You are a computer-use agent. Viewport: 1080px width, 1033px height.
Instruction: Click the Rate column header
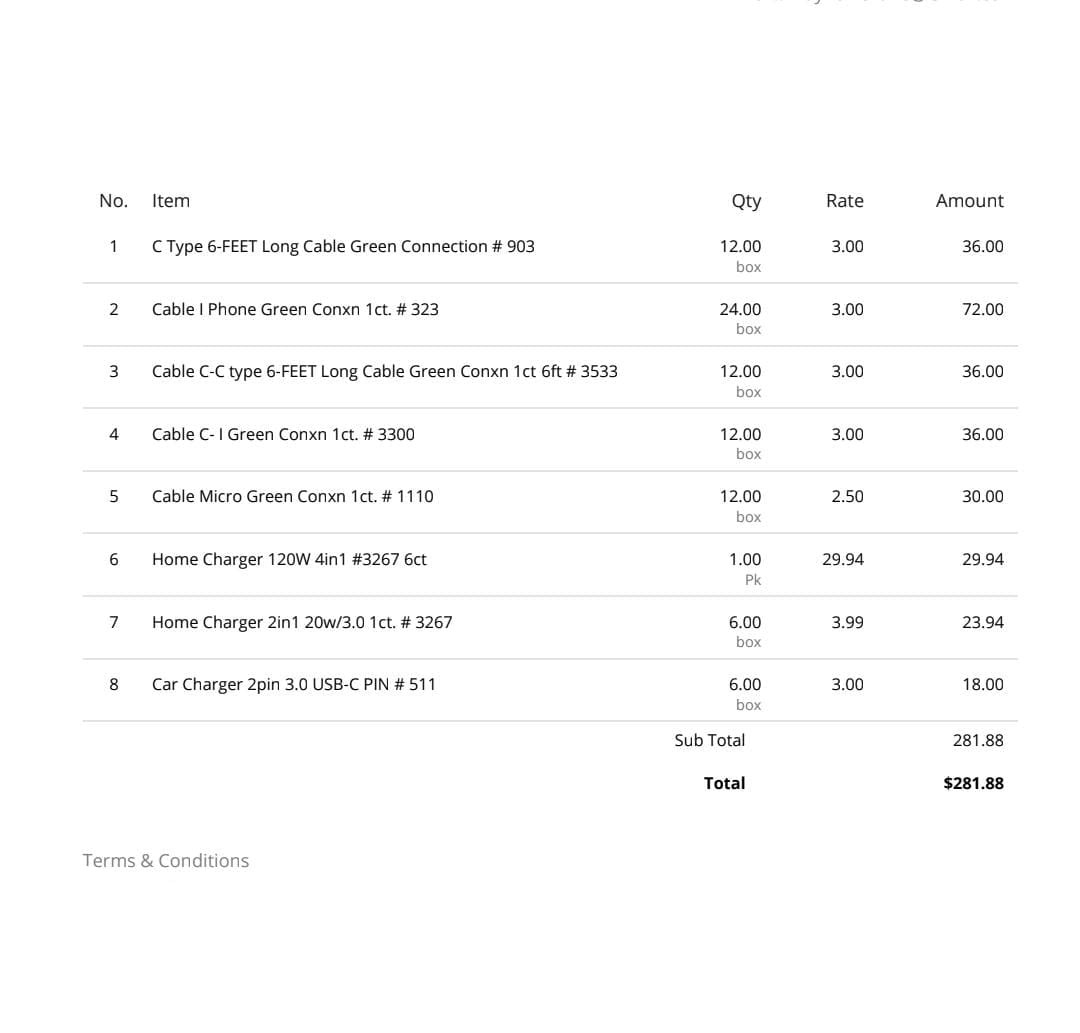pos(844,201)
